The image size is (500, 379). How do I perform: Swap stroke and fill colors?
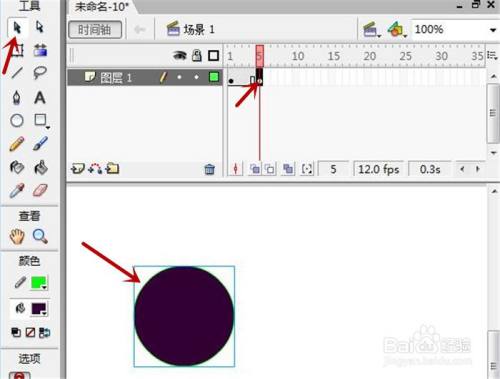point(45,332)
